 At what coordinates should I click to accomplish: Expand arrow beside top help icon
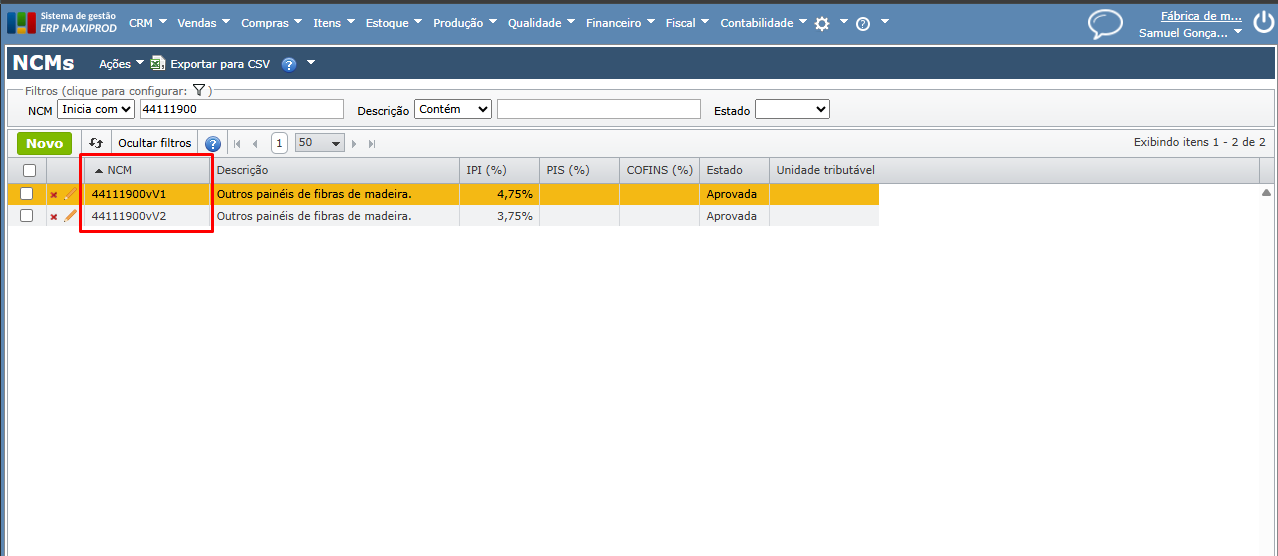tap(884, 22)
